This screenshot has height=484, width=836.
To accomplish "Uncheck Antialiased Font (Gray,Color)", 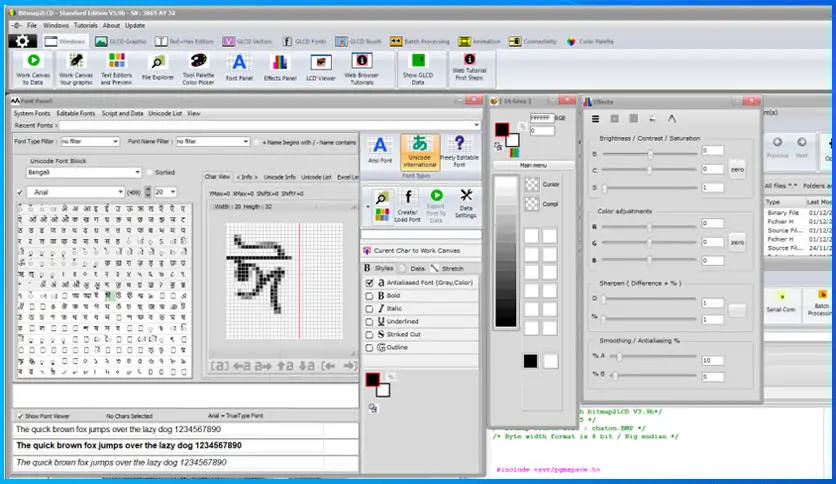I will [x=369, y=283].
